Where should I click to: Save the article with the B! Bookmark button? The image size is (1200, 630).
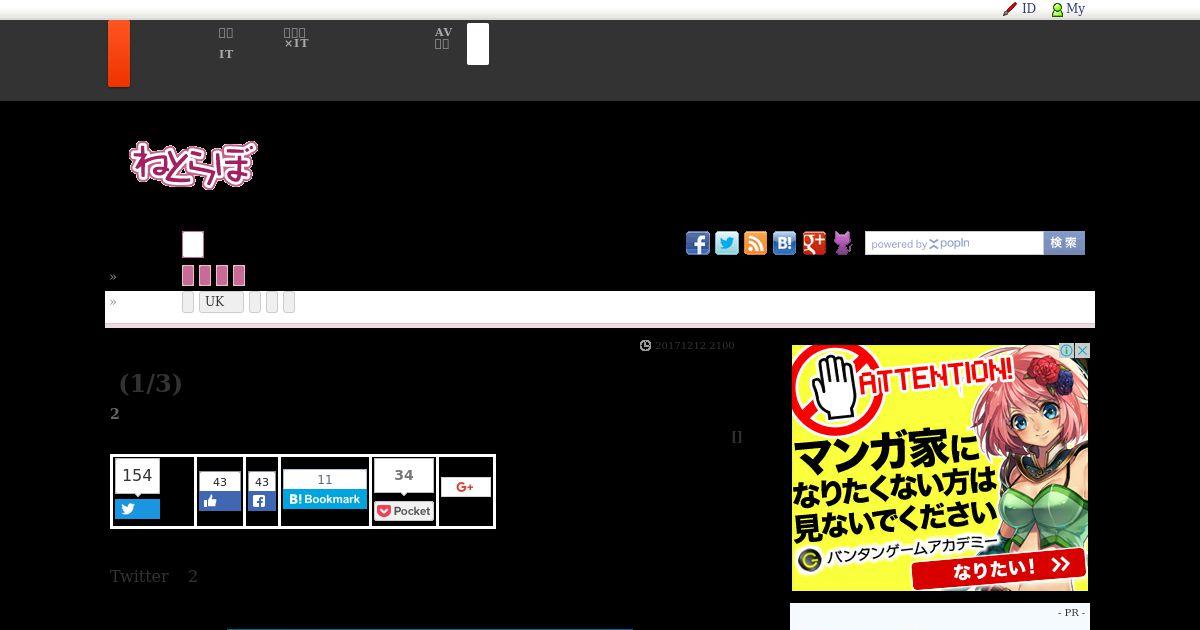[x=325, y=499]
